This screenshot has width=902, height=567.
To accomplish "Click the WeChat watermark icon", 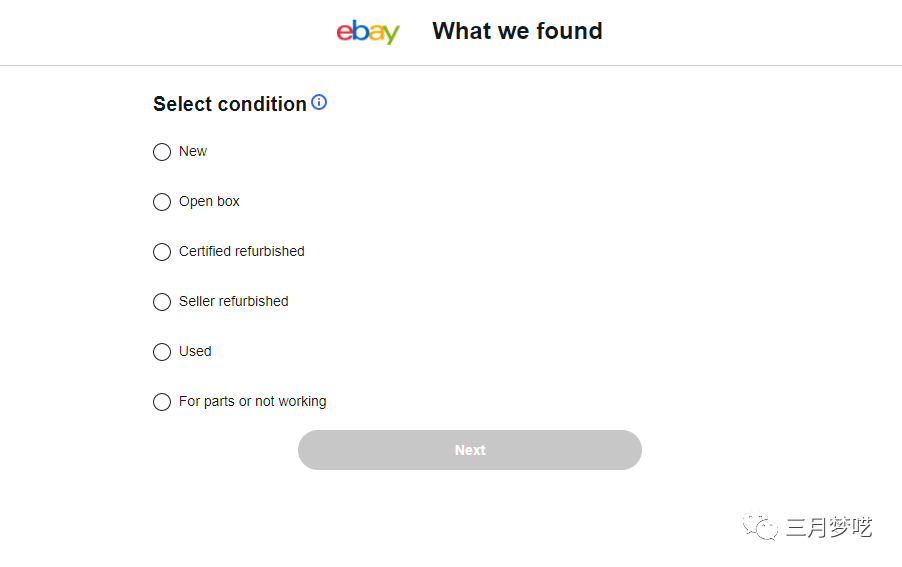I will tap(760, 527).
